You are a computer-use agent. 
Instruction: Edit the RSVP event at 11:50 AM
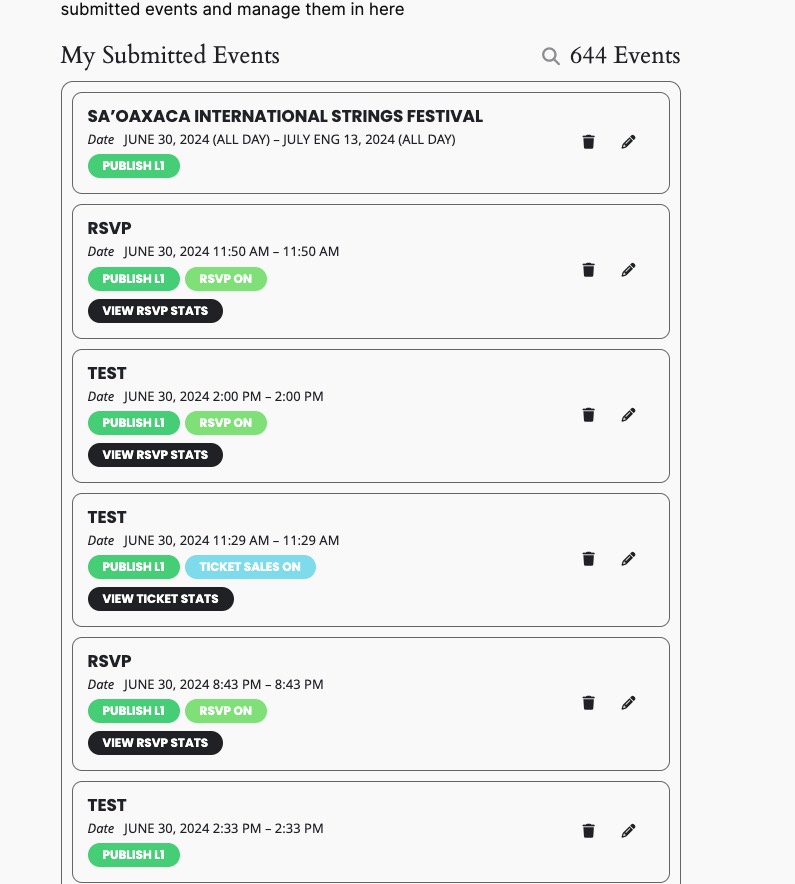point(628,269)
